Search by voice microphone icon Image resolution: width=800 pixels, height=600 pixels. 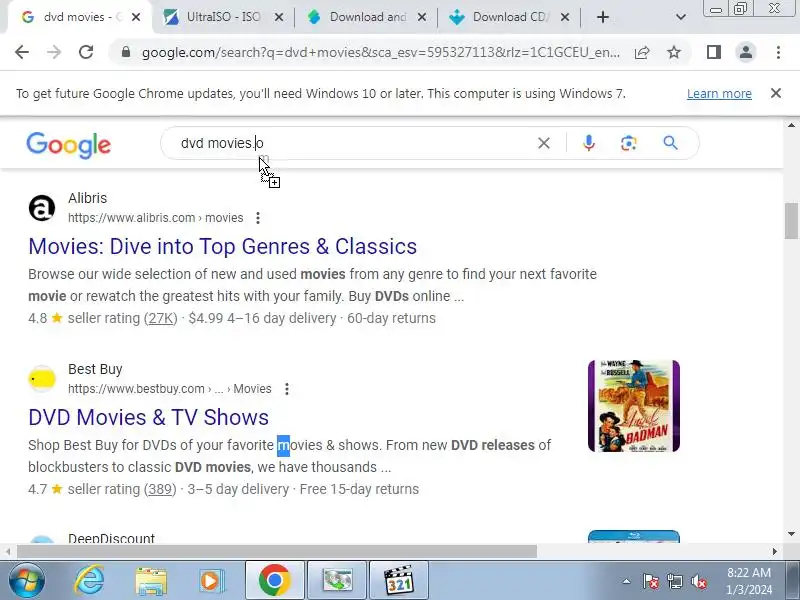(x=588, y=143)
